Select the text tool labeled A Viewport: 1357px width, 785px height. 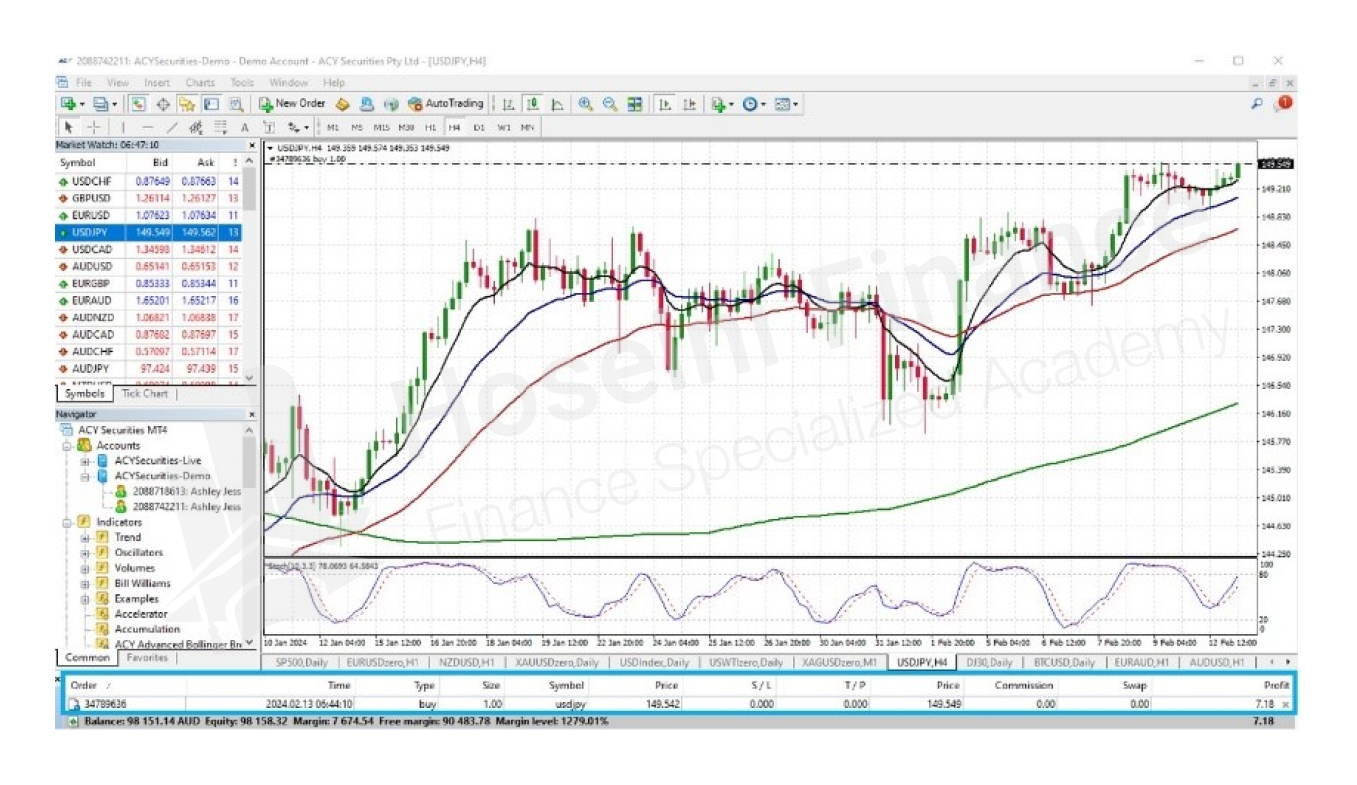click(245, 127)
